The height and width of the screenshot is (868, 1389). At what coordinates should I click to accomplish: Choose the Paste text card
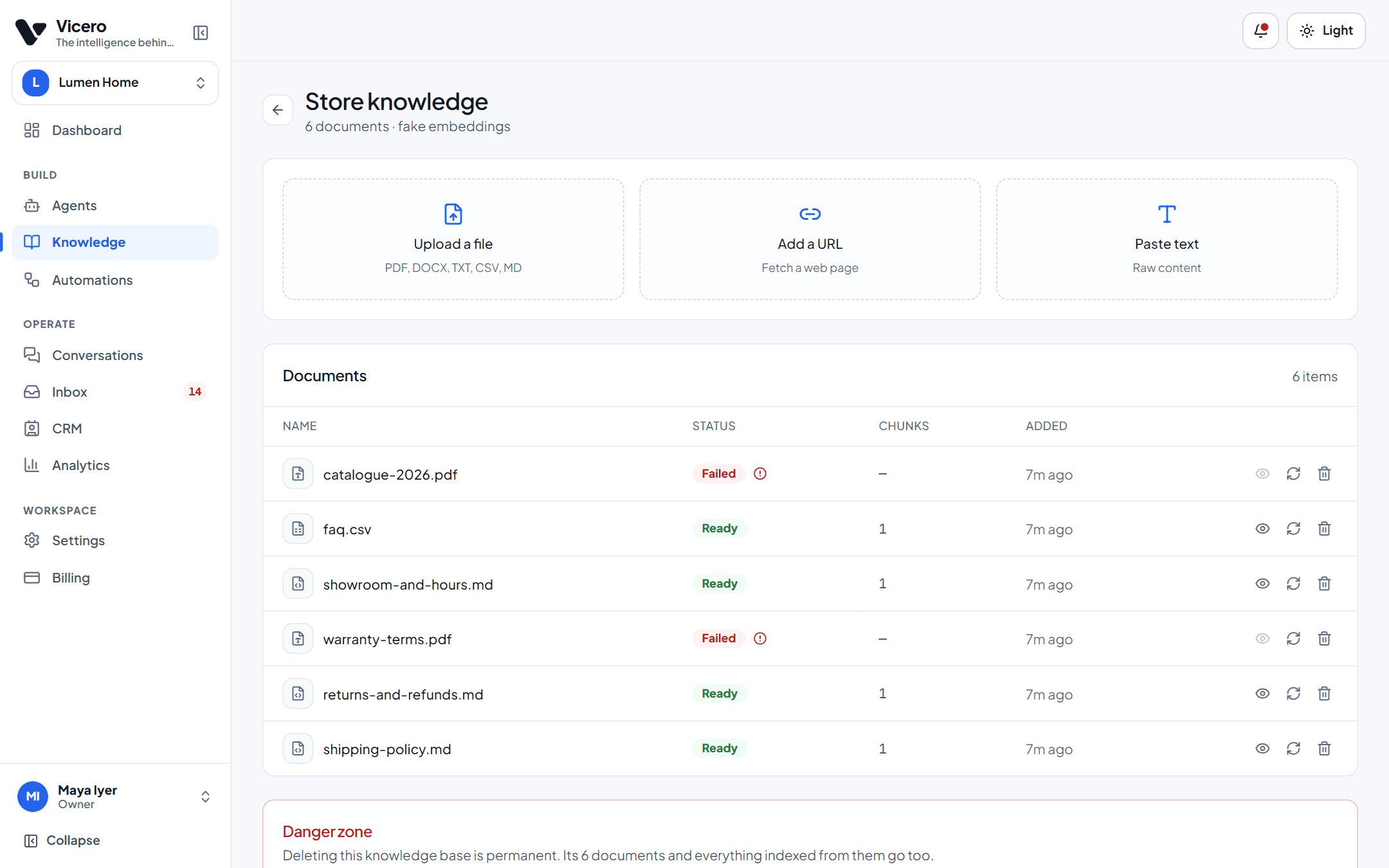(1167, 239)
